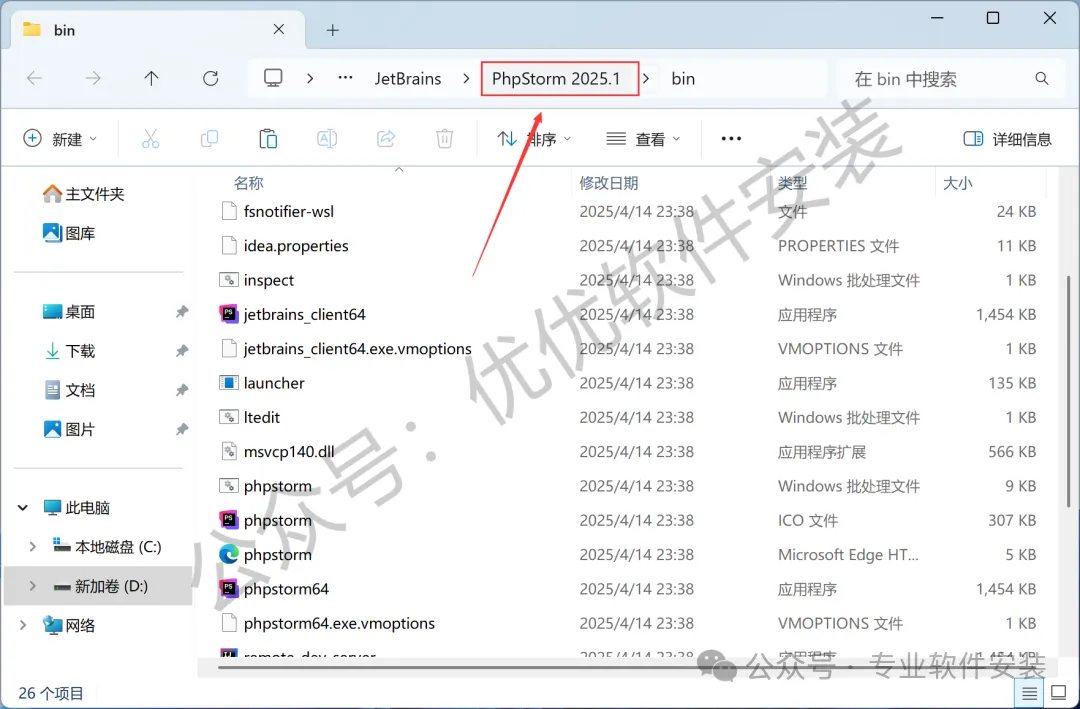Click the Cut scissors icon
The image size is (1080, 709).
pos(150,138)
